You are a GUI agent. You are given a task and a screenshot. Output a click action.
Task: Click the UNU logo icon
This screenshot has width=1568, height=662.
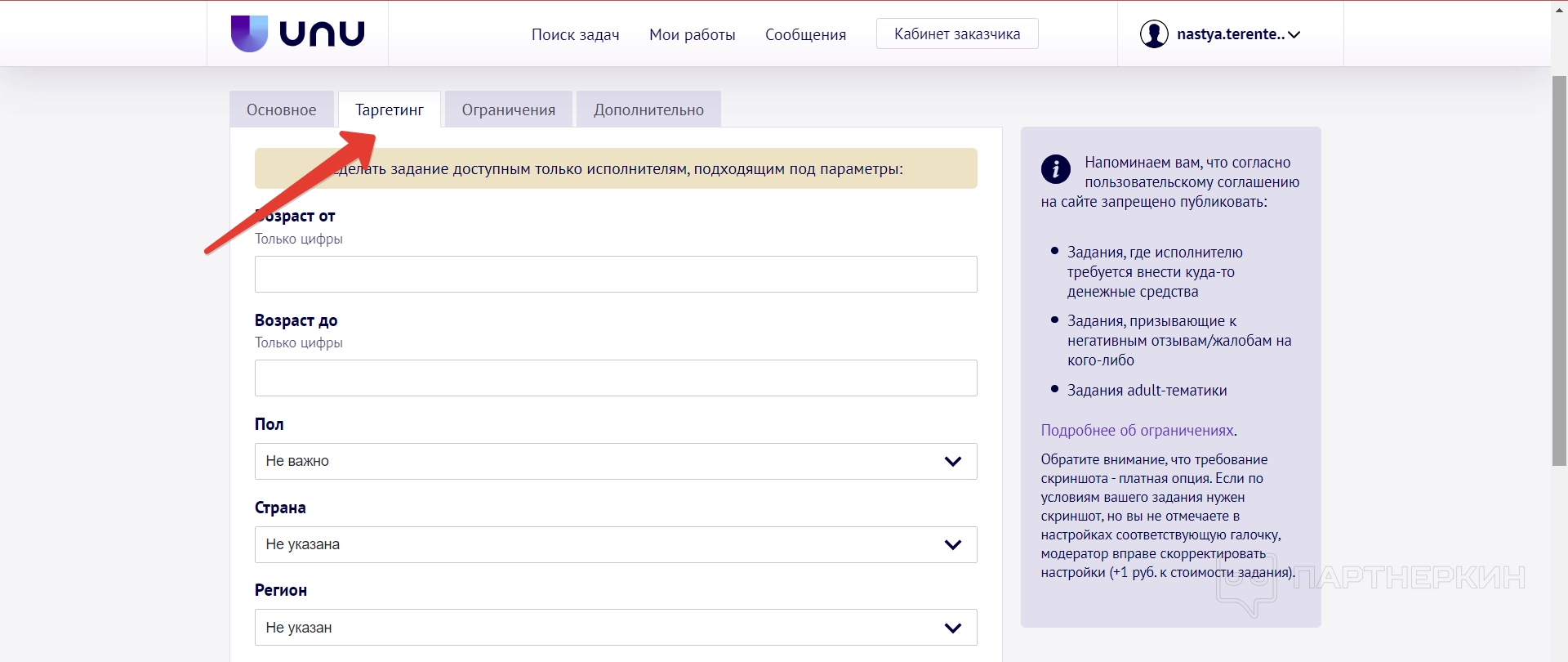click(x=249, y=34)
